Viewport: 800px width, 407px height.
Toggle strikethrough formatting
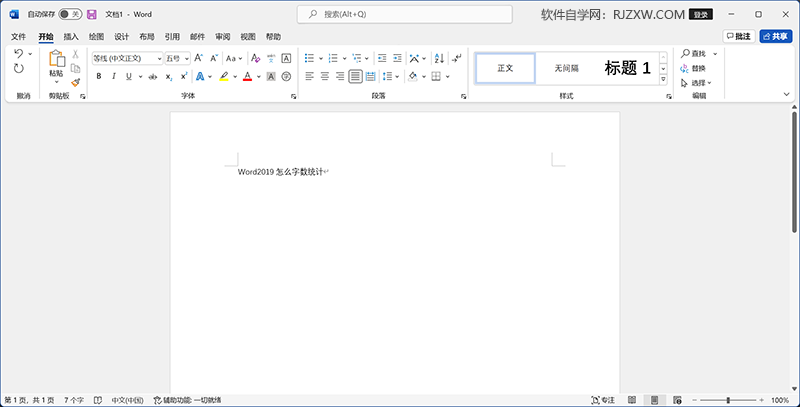[153, 77]
